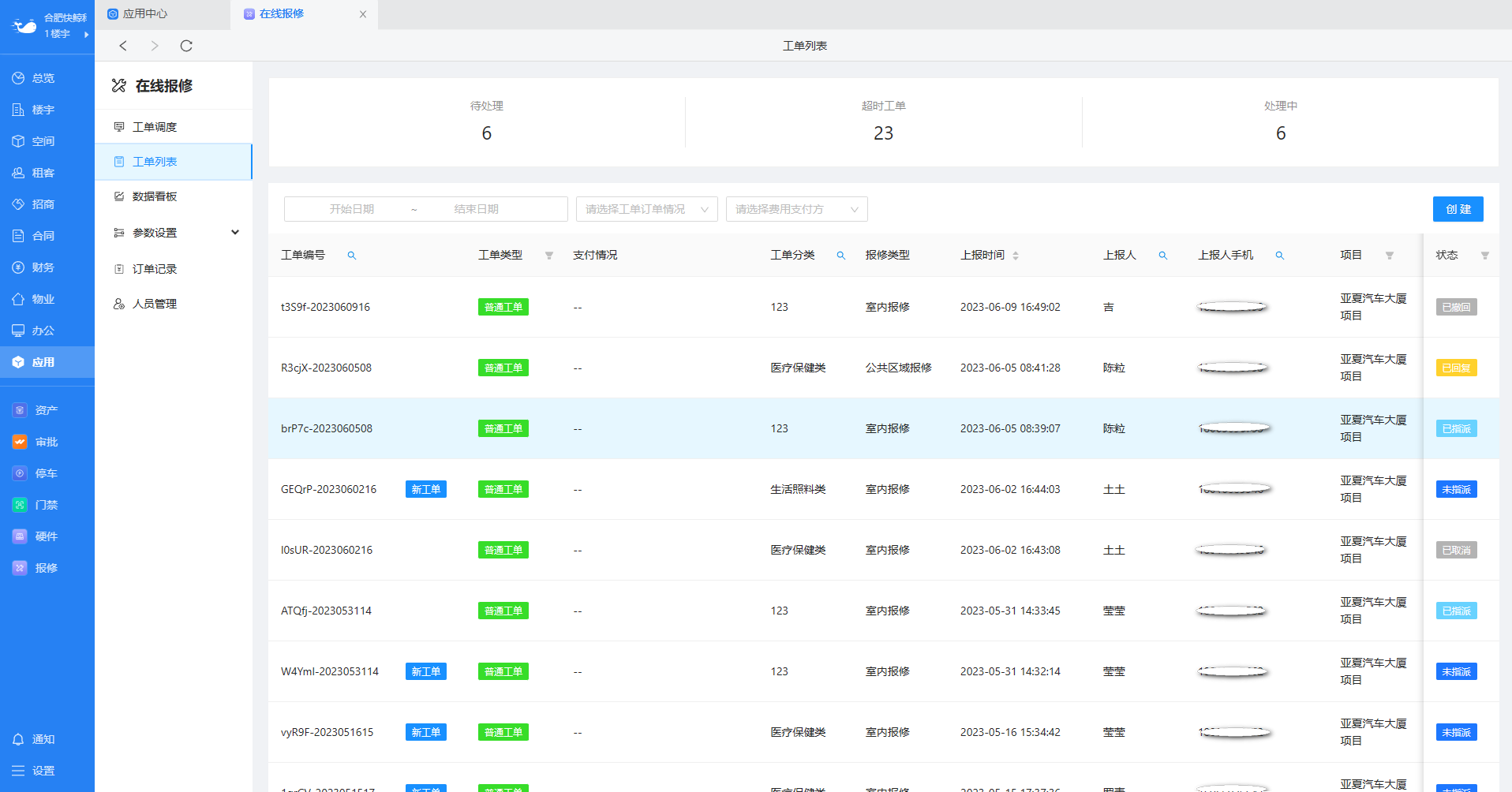Click the 开始日期 date field
The image size is (1512, 792).
352,209
